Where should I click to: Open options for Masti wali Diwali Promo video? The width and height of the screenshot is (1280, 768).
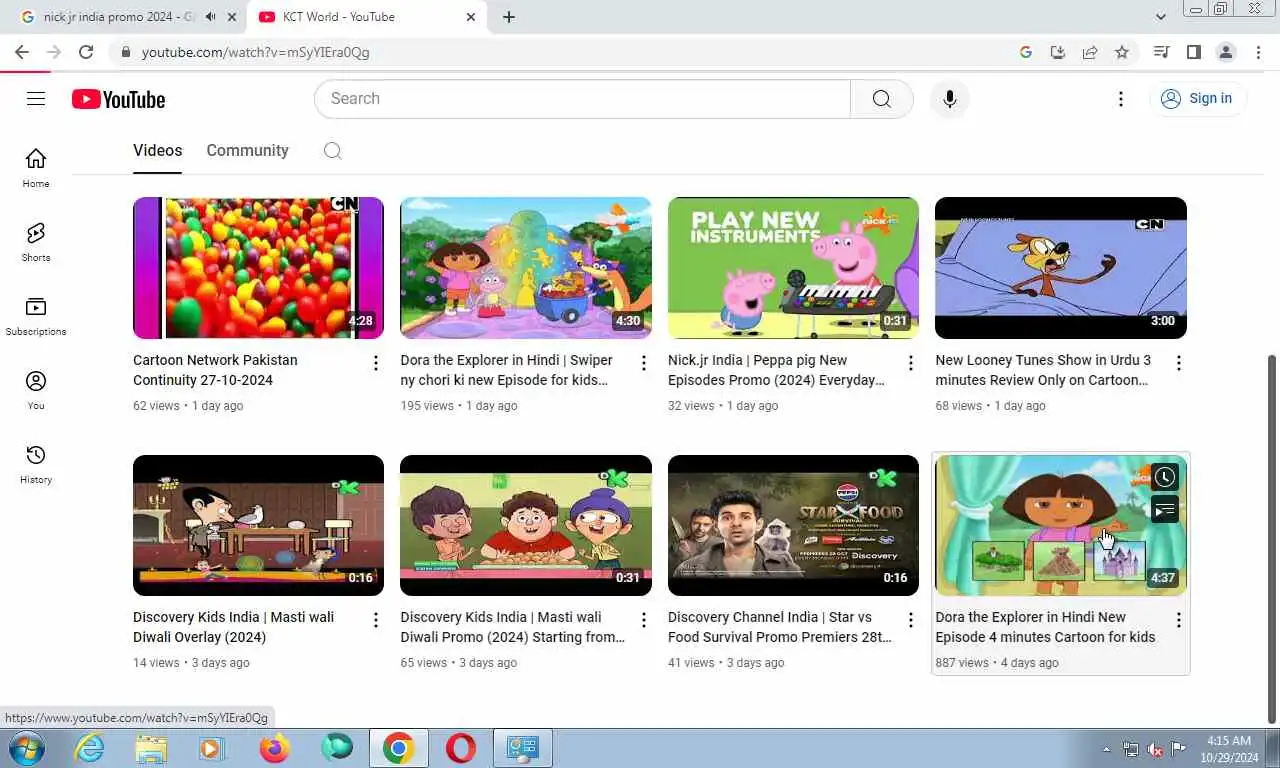pyautogui.click(x=644, y=620)
